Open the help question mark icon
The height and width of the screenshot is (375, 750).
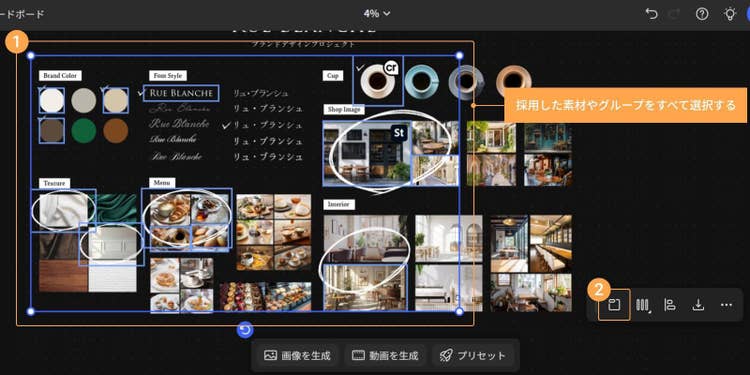coord(702,14)
